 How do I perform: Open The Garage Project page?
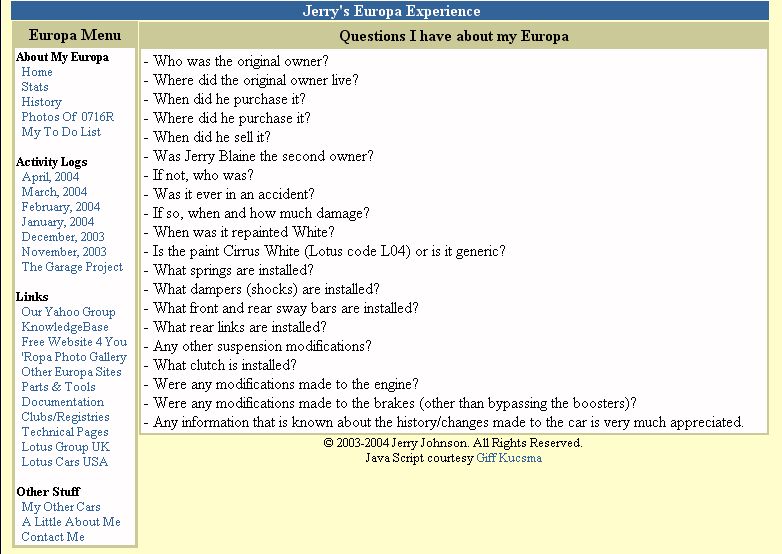pos(72,267)
